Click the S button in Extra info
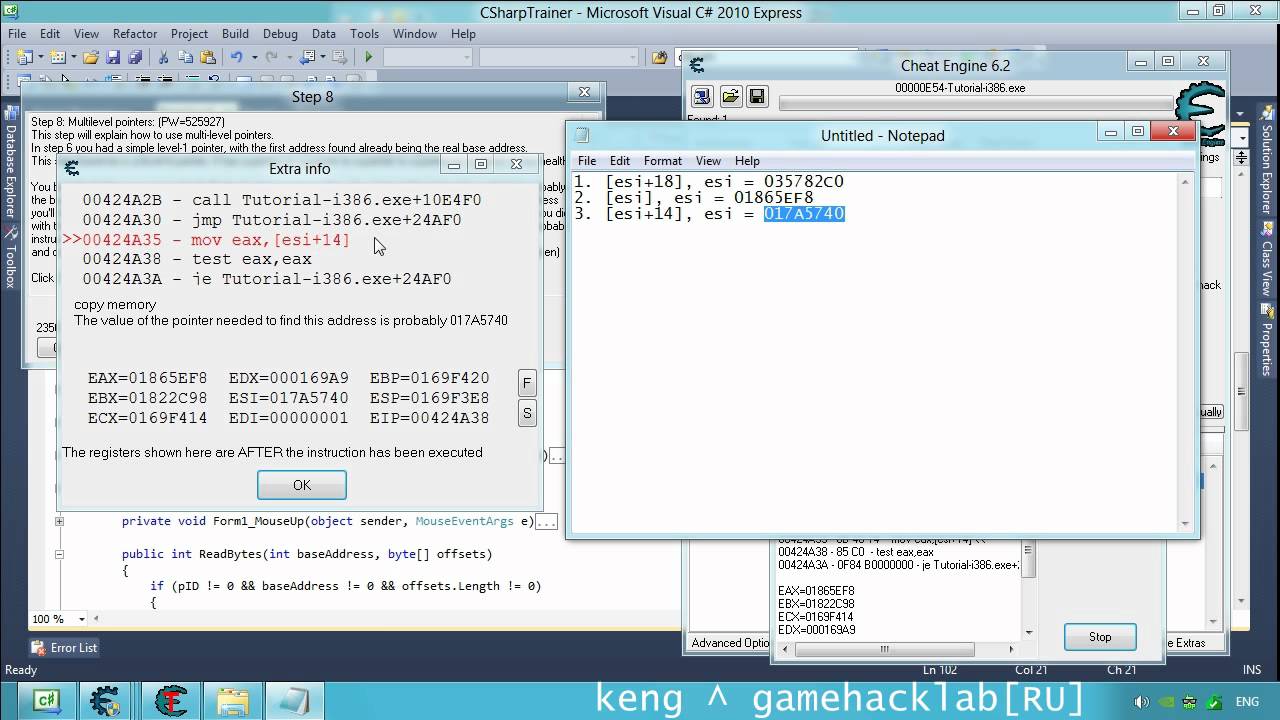This screenshot has width=1280, height=720. 527,413
